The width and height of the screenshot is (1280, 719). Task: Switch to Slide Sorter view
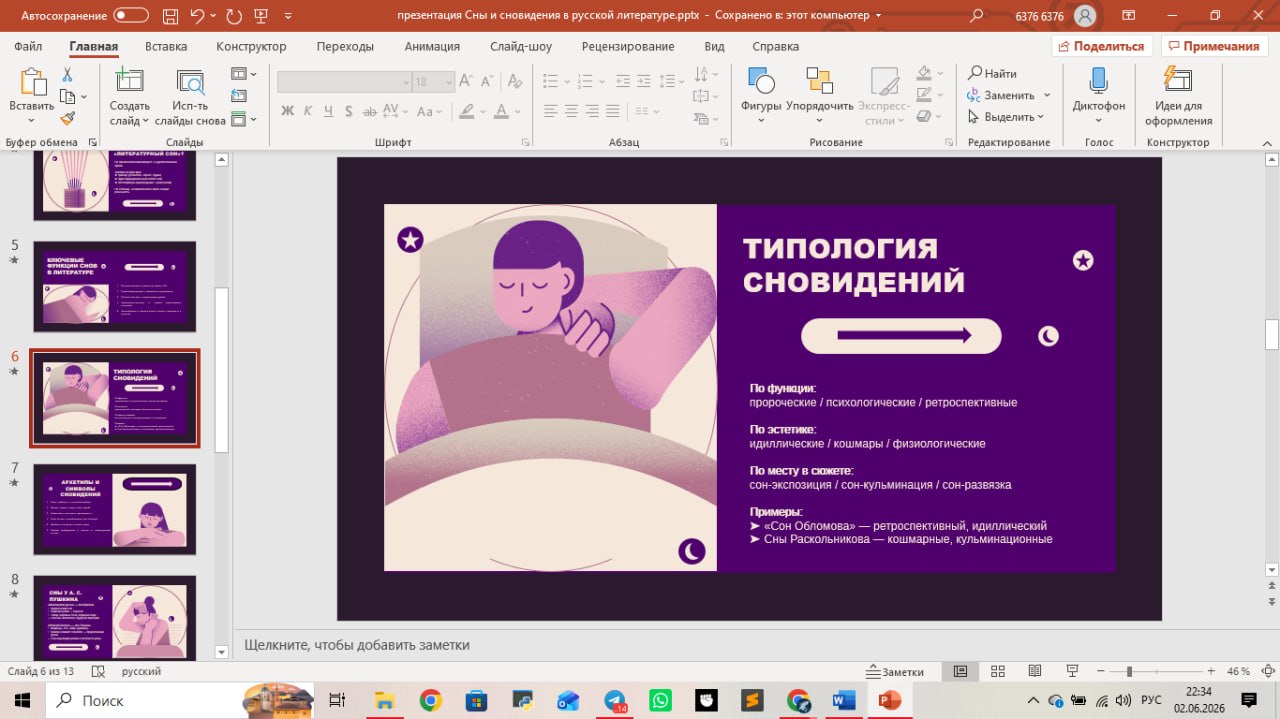[997, 671]
